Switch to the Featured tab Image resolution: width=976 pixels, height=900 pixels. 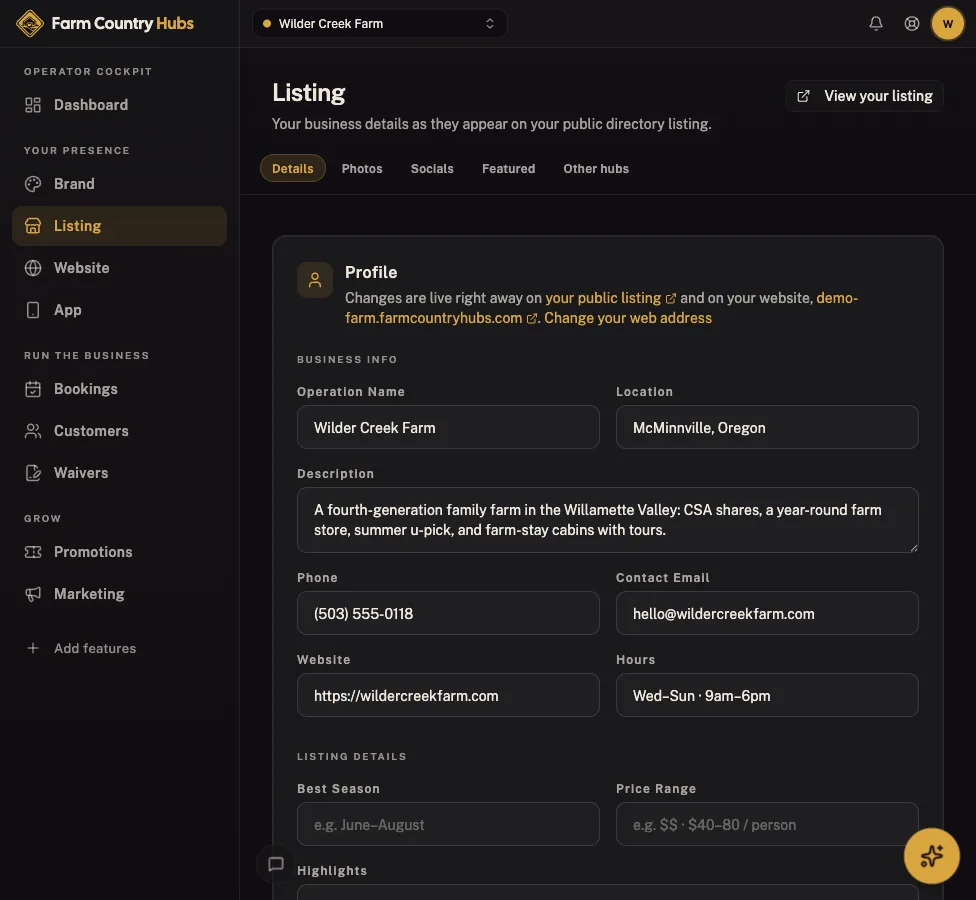tap(508, 169)
